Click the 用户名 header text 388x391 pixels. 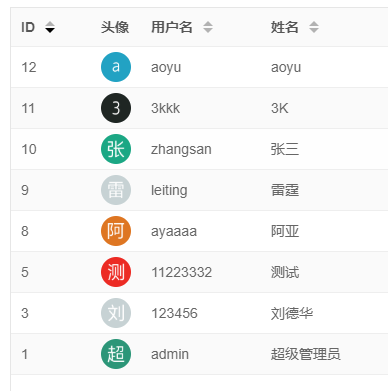[x=172, y=27]
